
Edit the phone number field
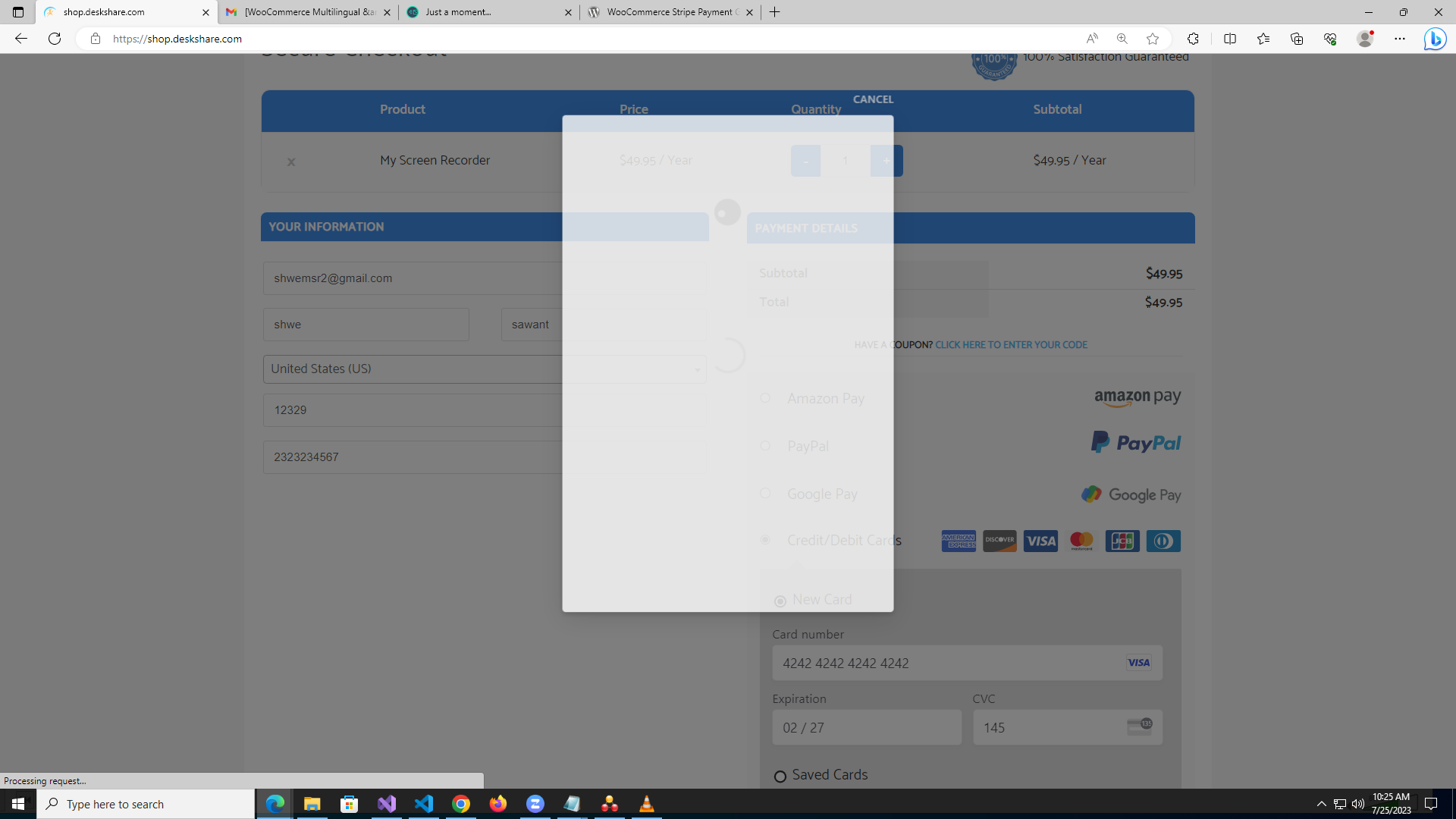pyautogui.click(x=485, y=457)
